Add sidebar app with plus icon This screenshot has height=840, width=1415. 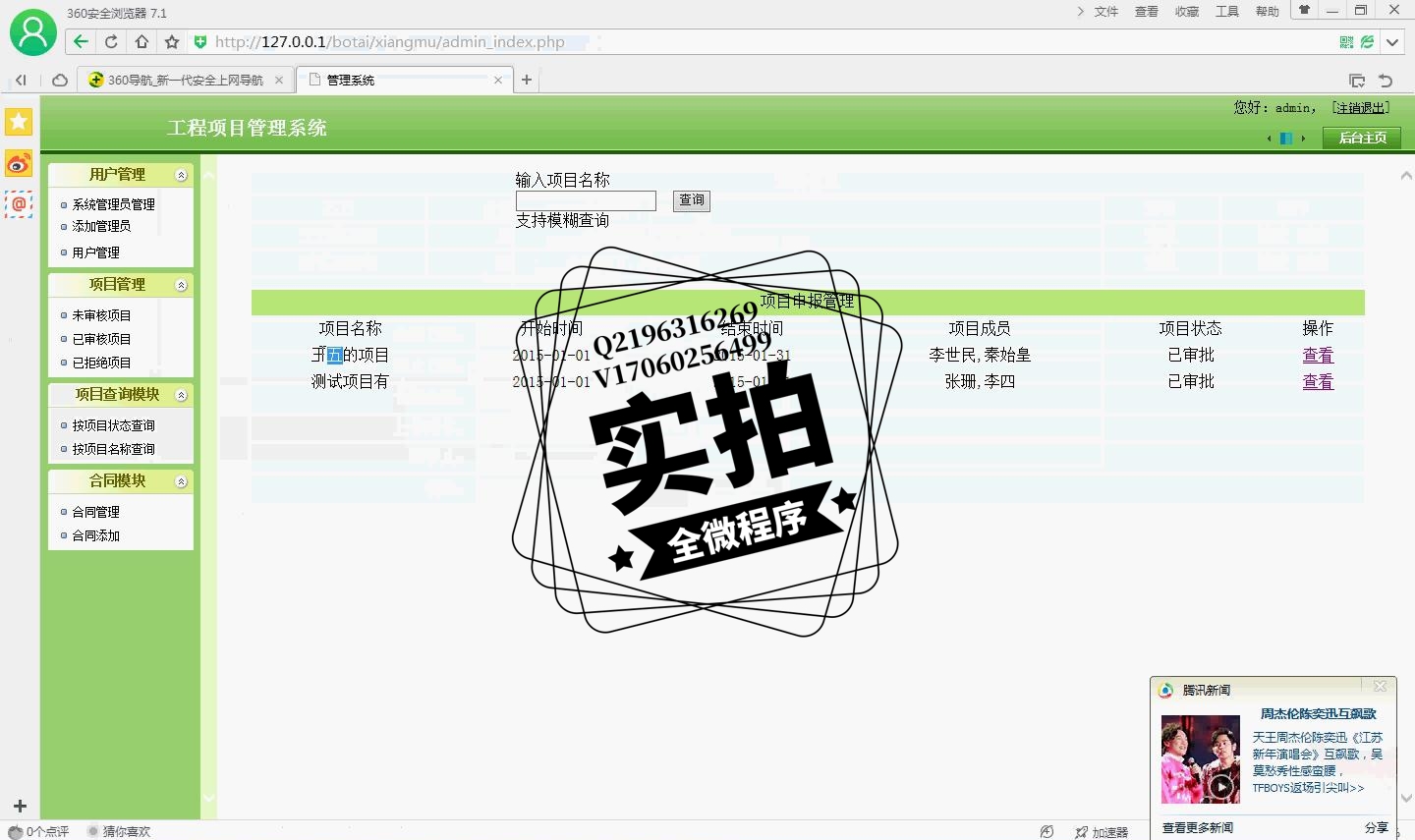[x=20, y=806]
